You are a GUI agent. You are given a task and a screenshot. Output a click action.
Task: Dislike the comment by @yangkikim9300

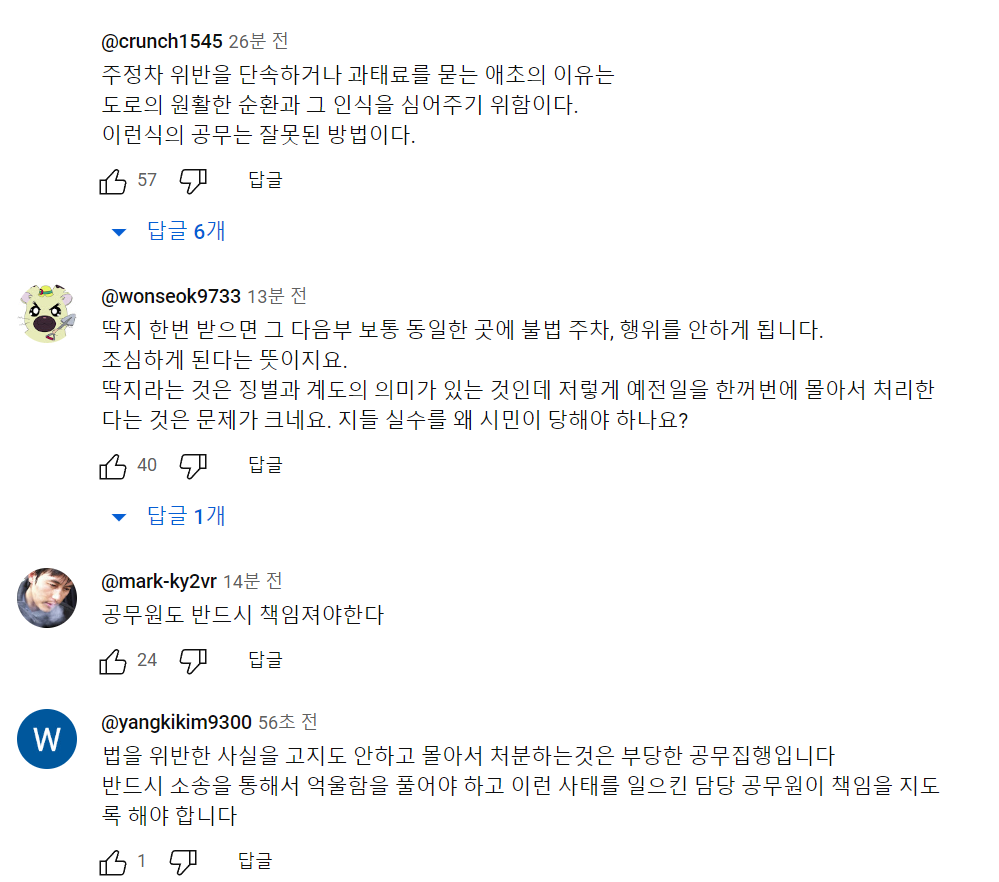click(183, 861)
